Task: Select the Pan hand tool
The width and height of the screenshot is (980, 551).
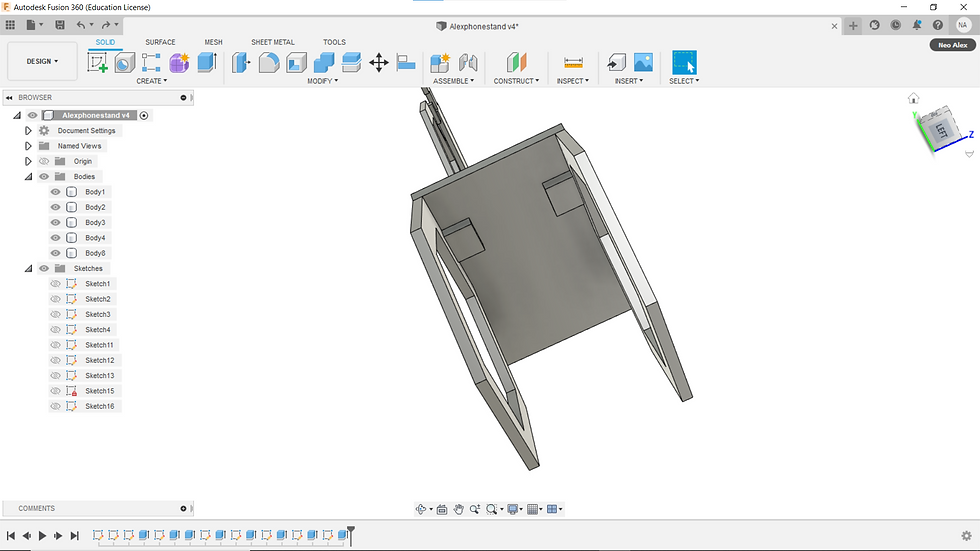Action: pyautogui.click(x=459, y=509)
